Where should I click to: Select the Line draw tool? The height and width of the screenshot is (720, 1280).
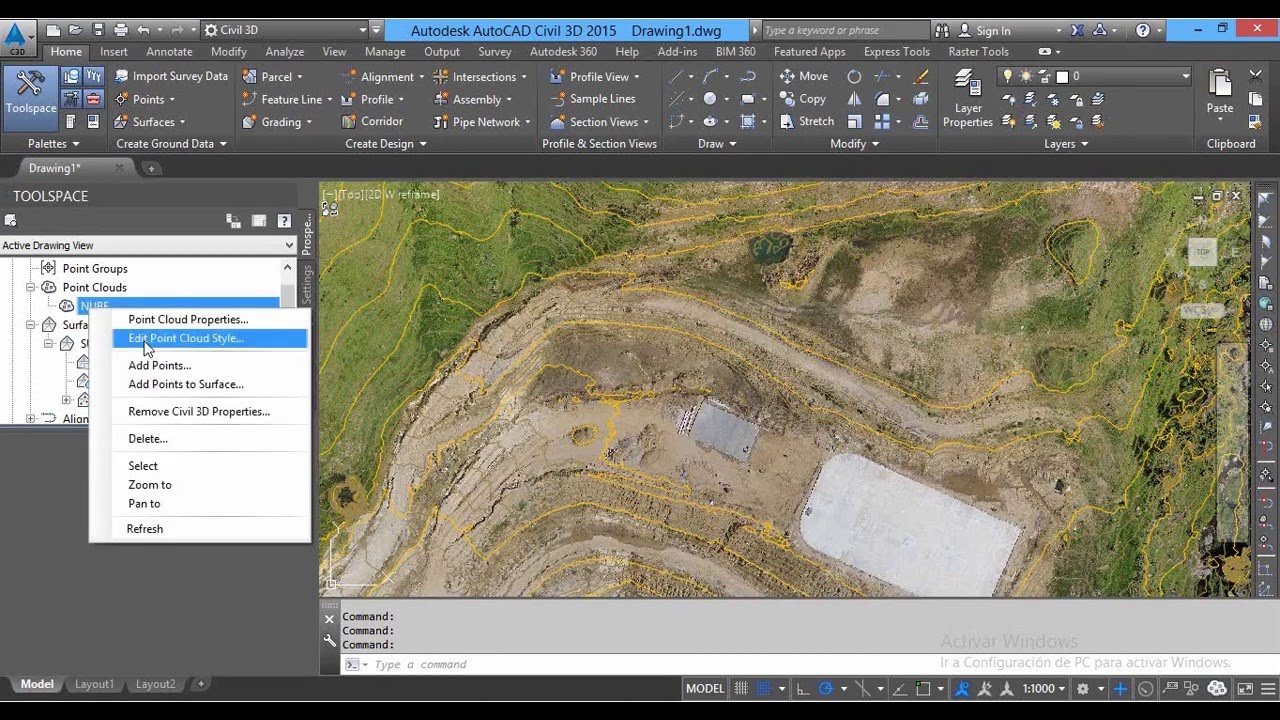tap(677, 76)
